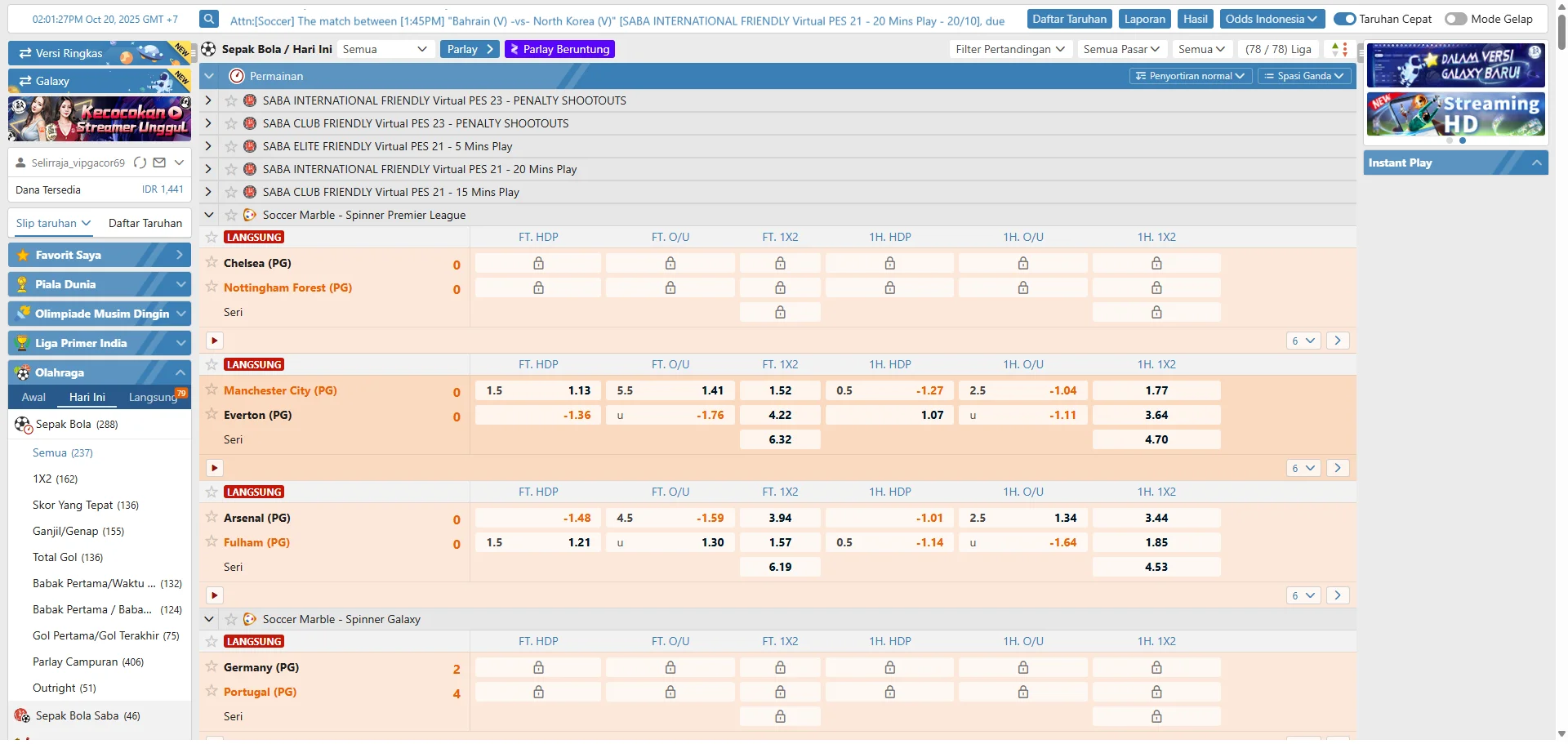This screenshot has height=744, width=1568.
Task: Click the Daftar Taruhan button
Action: tap(1069, 18)
